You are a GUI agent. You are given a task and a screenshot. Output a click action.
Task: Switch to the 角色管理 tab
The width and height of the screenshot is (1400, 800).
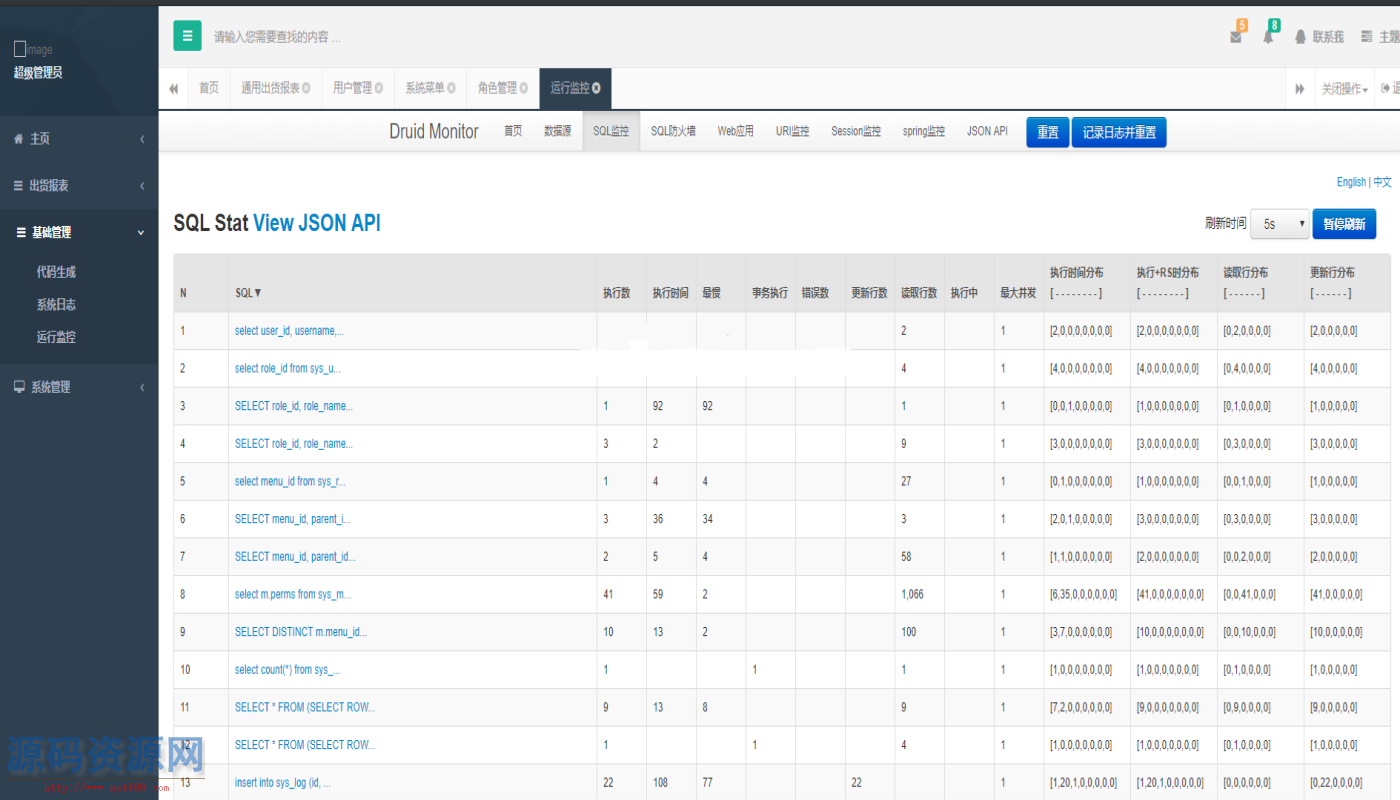497,88
